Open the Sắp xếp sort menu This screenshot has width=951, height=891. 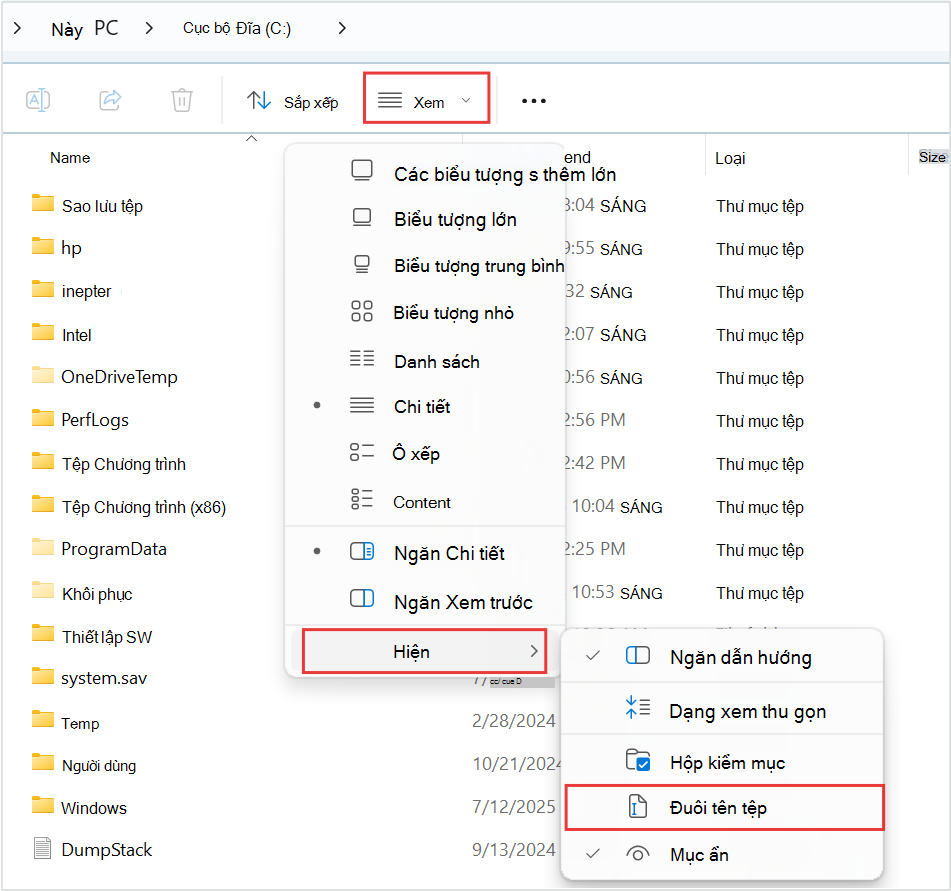(292, 101)
